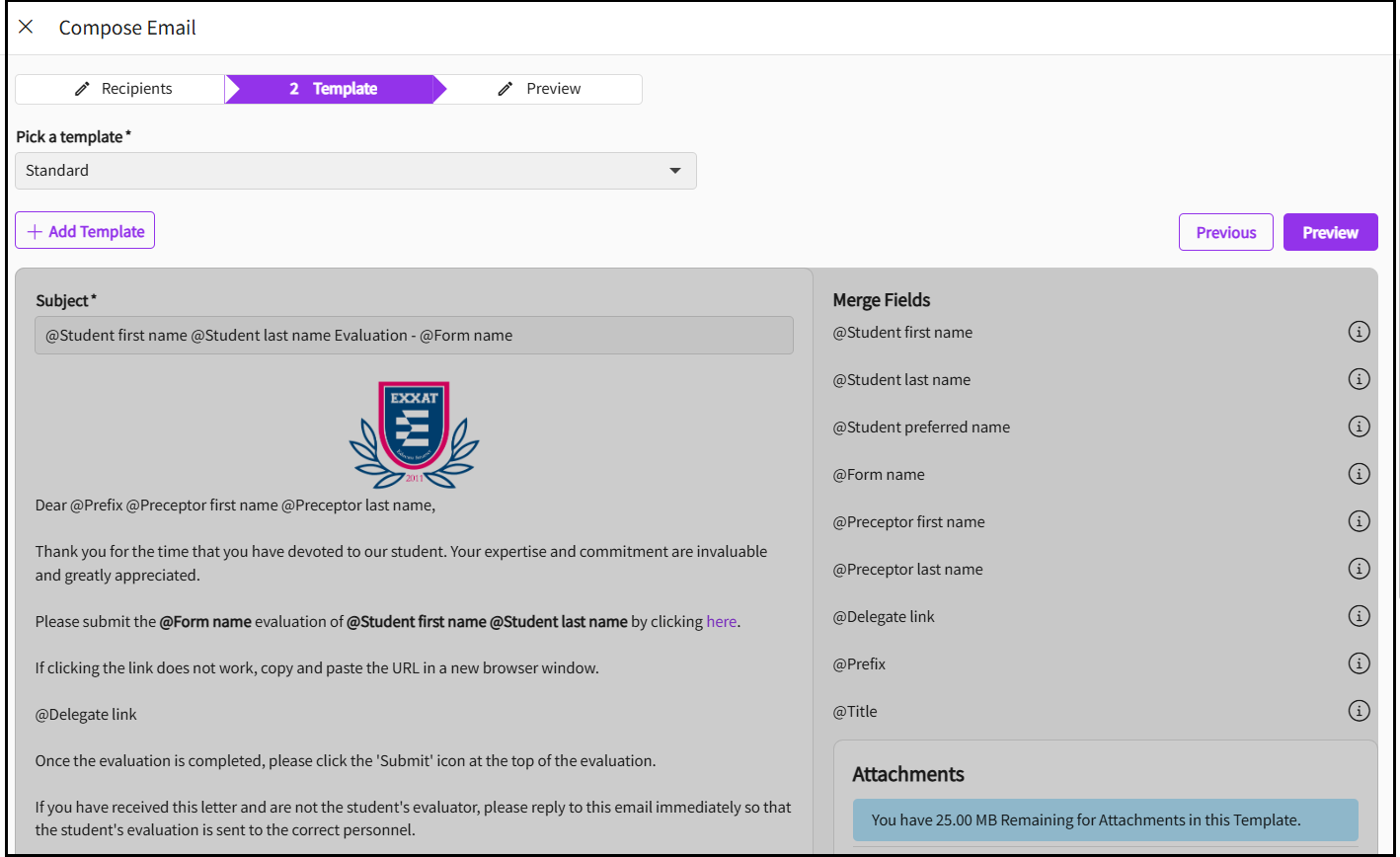The width and height of the screenshot is (1400, 857).
Task: View info for @Preceptor last name field
Action: pos(1359,569)
